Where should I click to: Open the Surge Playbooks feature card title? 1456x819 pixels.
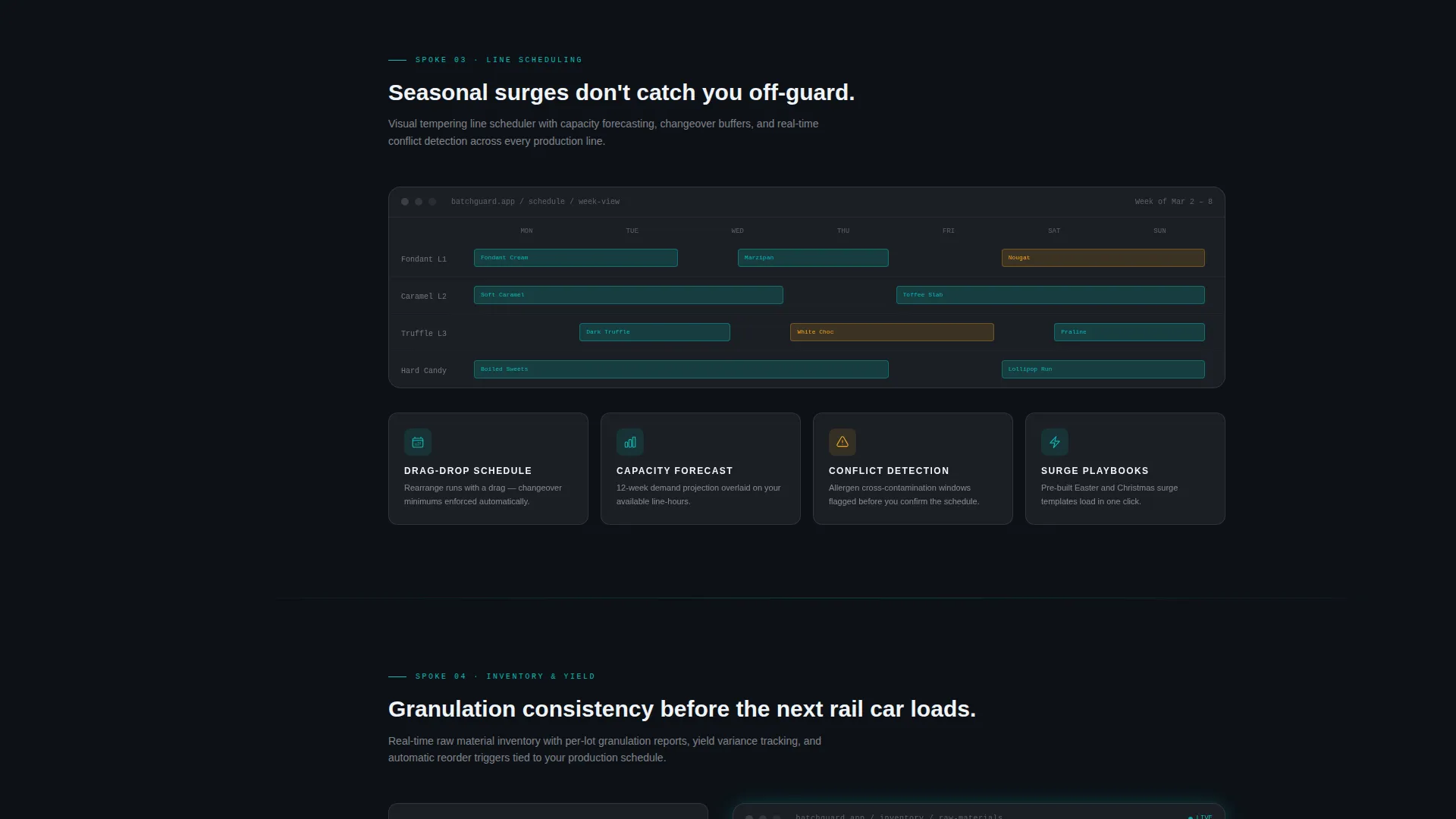(1094, 471)
